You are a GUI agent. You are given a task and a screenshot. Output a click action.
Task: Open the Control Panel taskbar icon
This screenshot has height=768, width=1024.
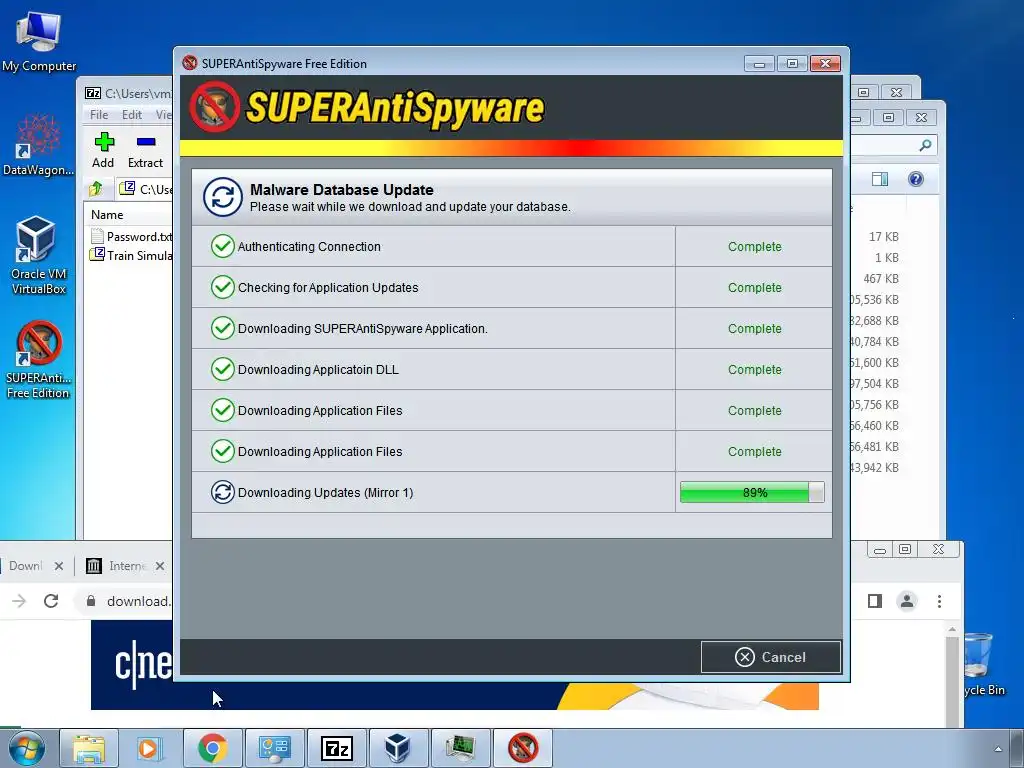274,748
